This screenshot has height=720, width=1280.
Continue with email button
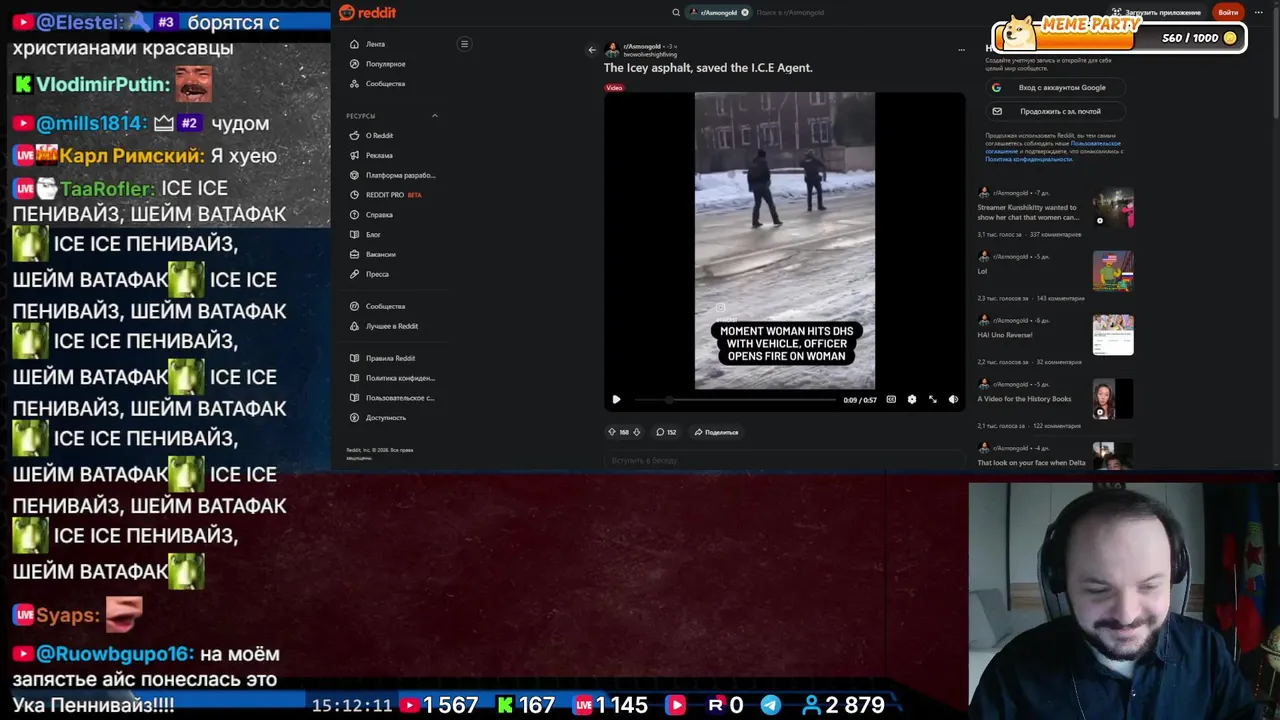pyautogui.click(x=1054, y=112)
